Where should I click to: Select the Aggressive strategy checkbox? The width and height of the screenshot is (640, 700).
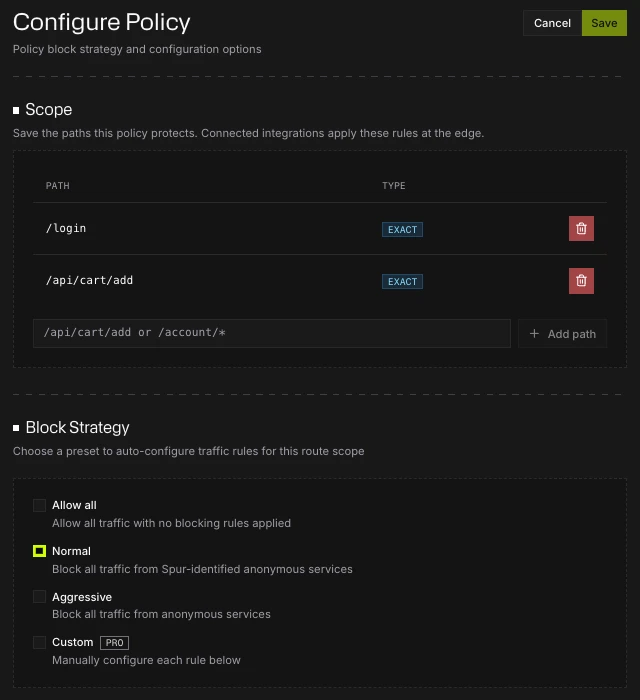click(39, 597)
